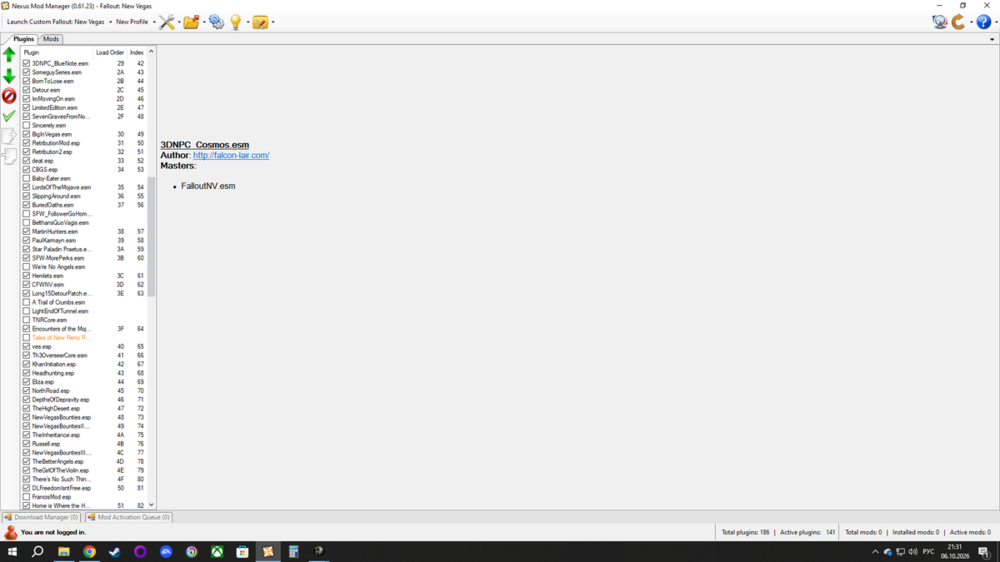Click the yellow lightbulb tips icon
Viewport: 1000px width, 562px height.
coord(236,22)
